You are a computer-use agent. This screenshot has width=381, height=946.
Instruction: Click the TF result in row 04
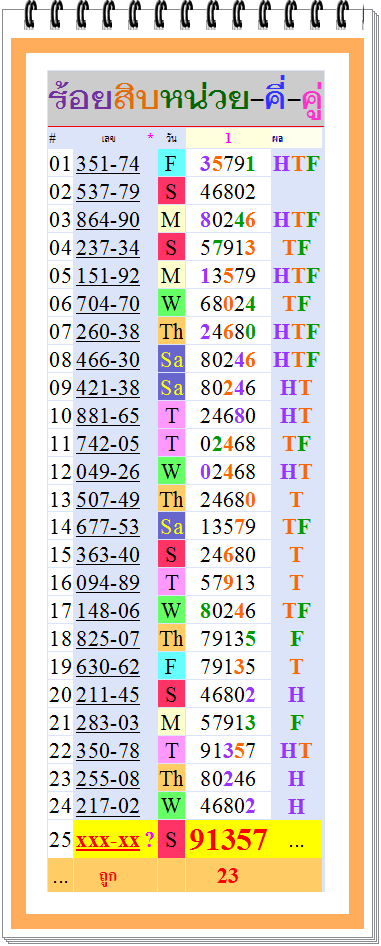click(x=296, y=248)
